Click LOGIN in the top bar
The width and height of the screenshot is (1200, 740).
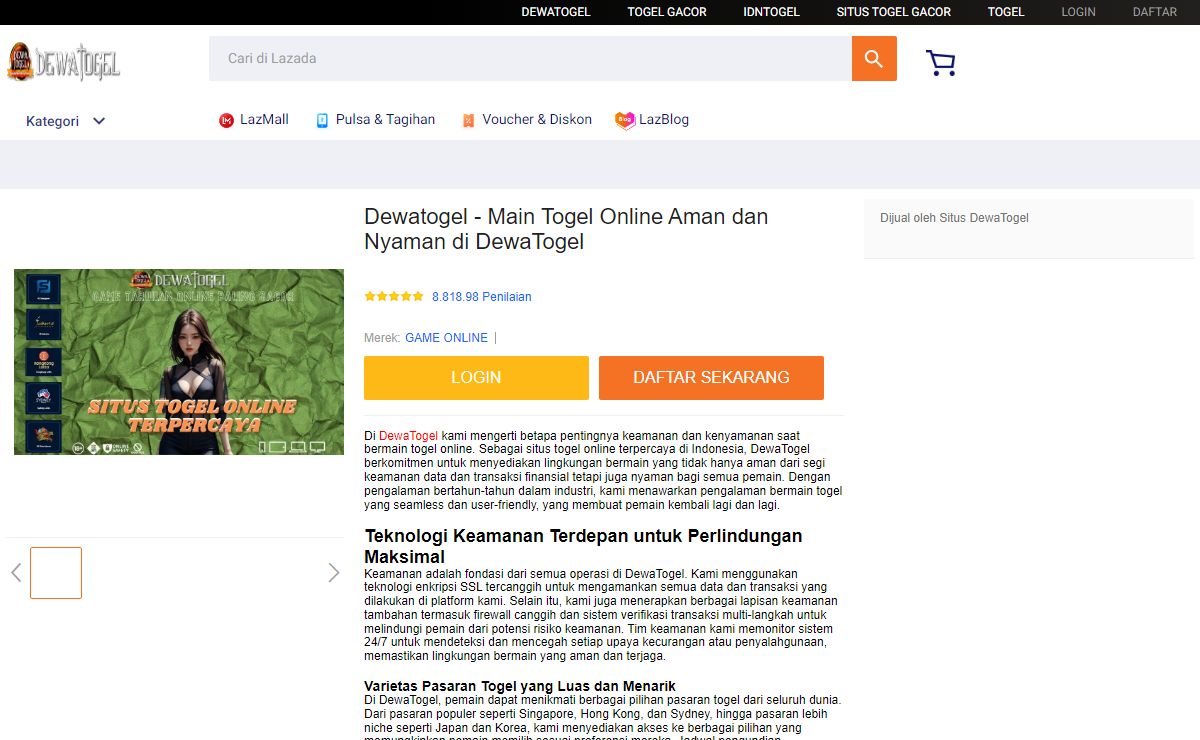pos(1078,12)
